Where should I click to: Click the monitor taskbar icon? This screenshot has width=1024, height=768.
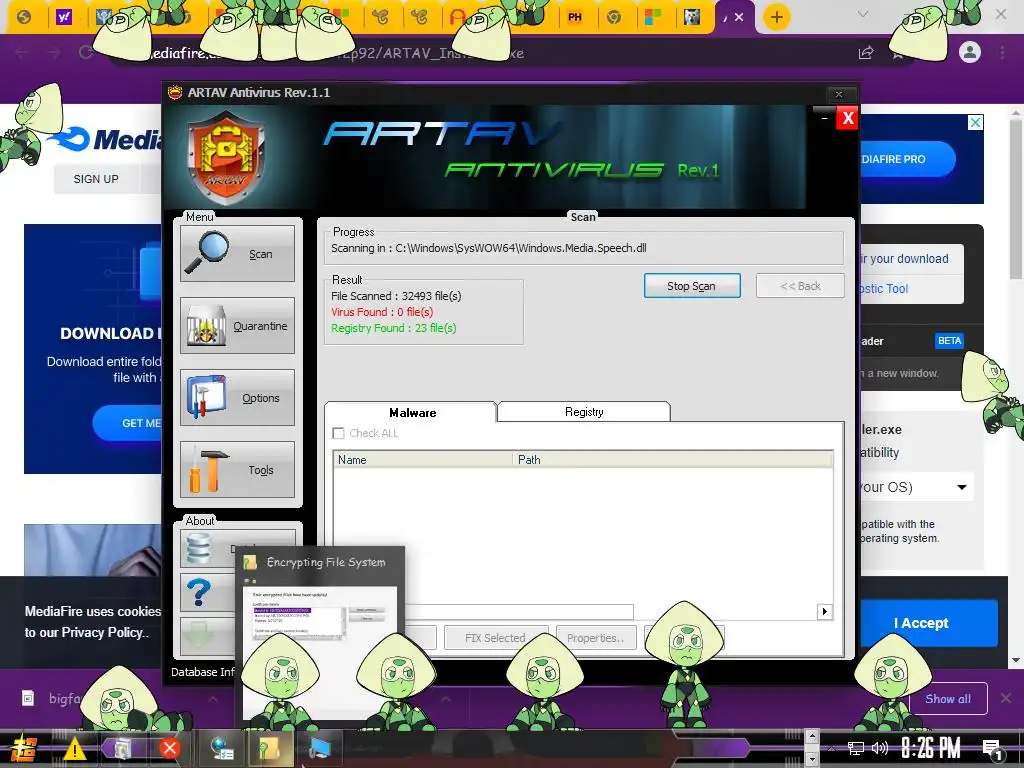tap(320, 748)
